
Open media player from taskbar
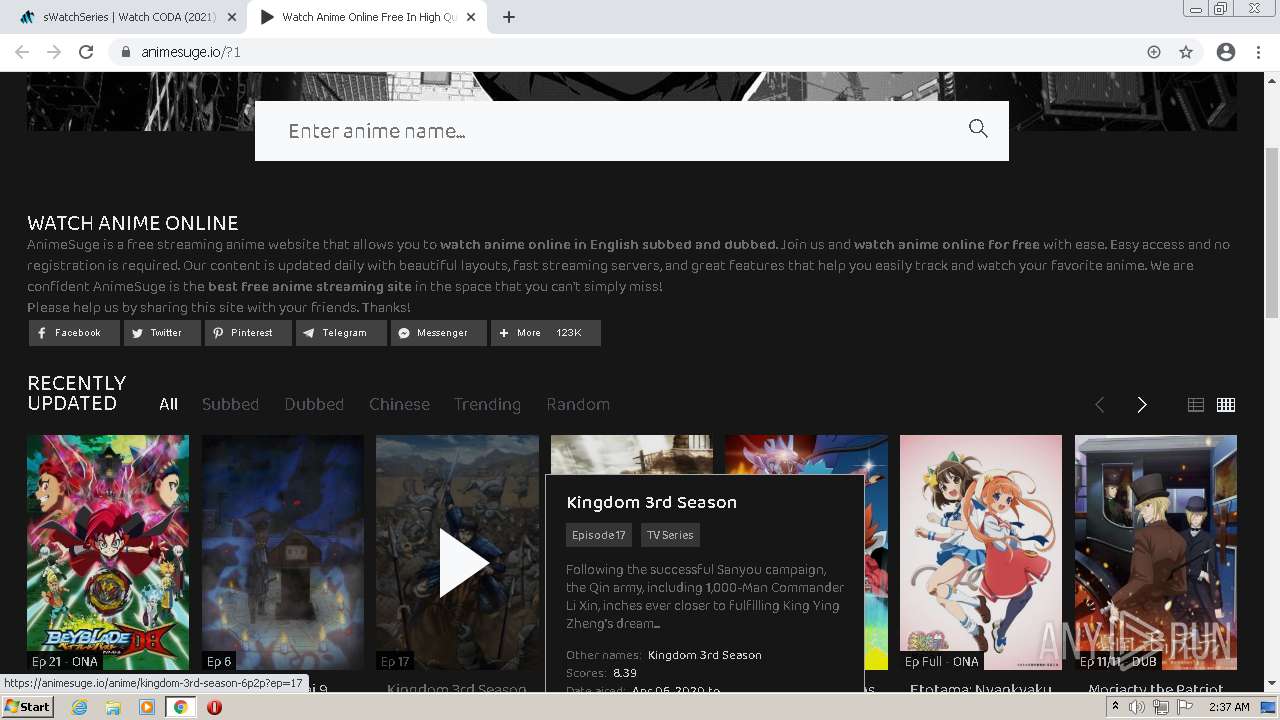(x=147, y=707)
